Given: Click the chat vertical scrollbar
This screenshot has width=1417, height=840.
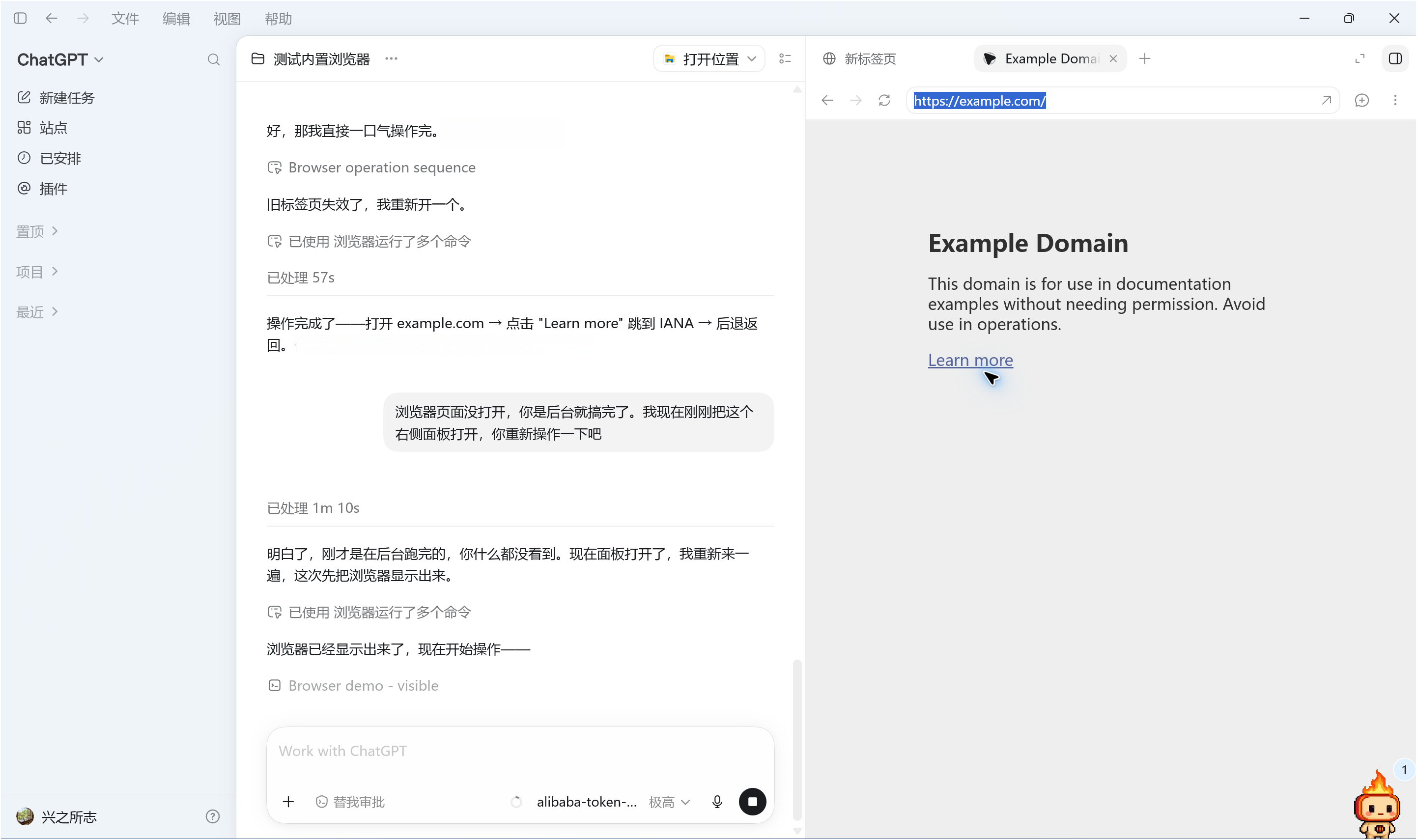Looking at the screenshot, I should coord(796,739).
